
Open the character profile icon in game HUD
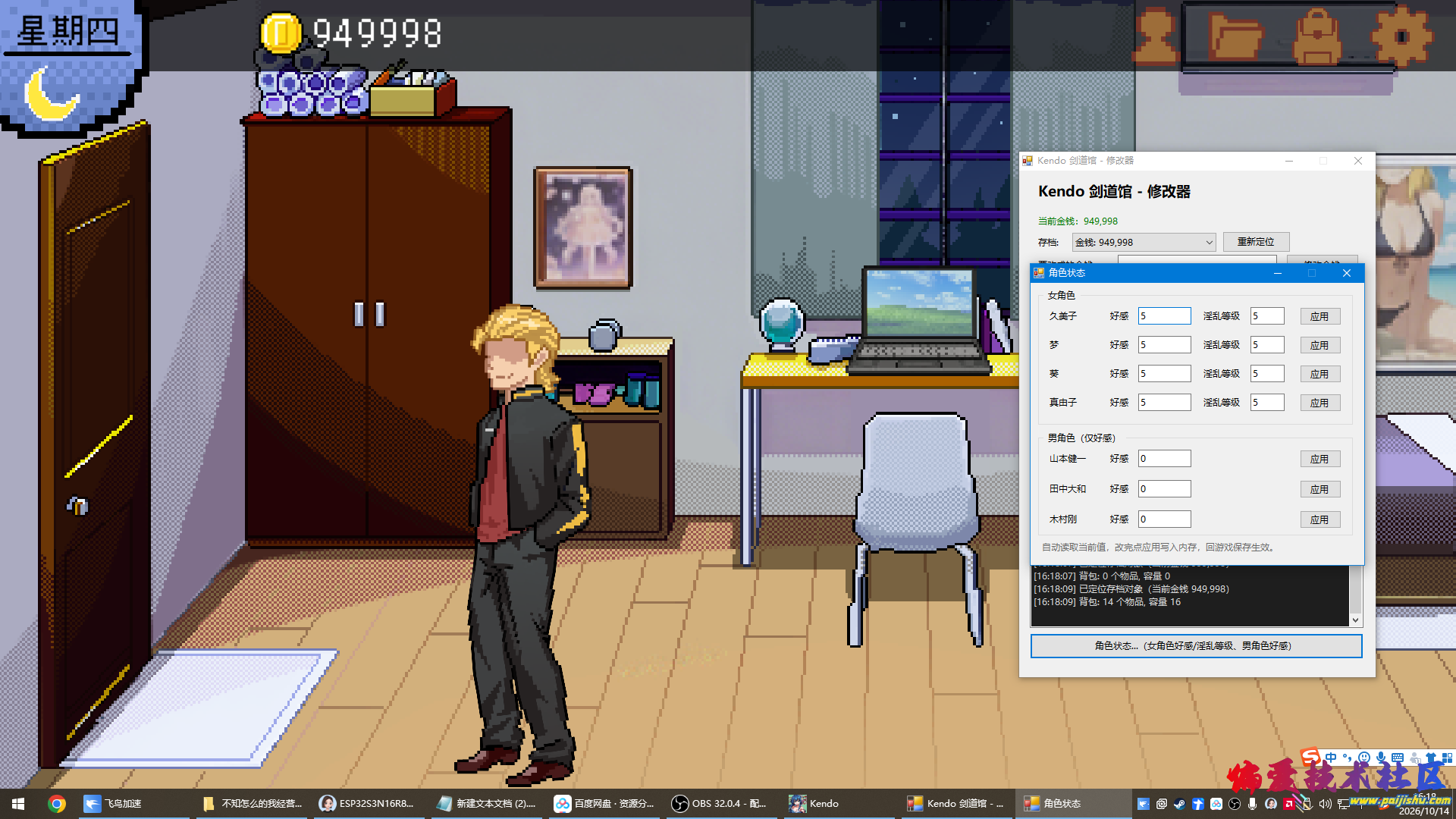[1156, 36]
